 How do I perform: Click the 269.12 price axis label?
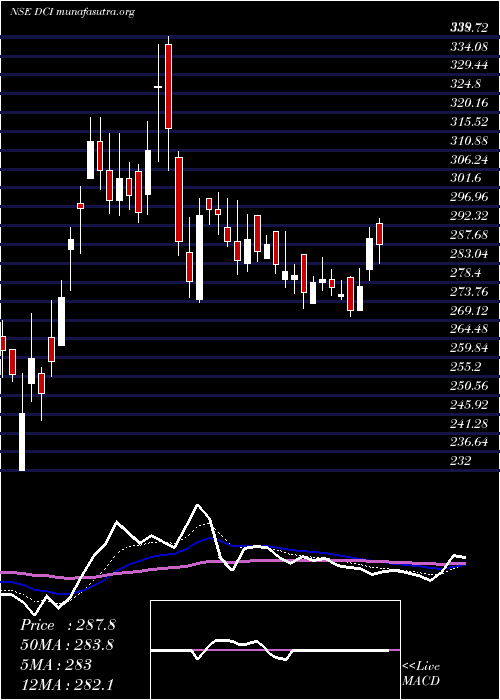click(469, 310)
